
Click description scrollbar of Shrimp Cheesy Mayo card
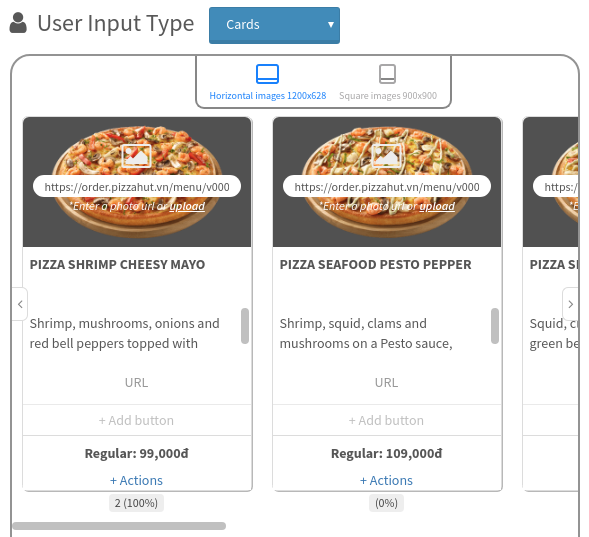(x=245, y=326)
